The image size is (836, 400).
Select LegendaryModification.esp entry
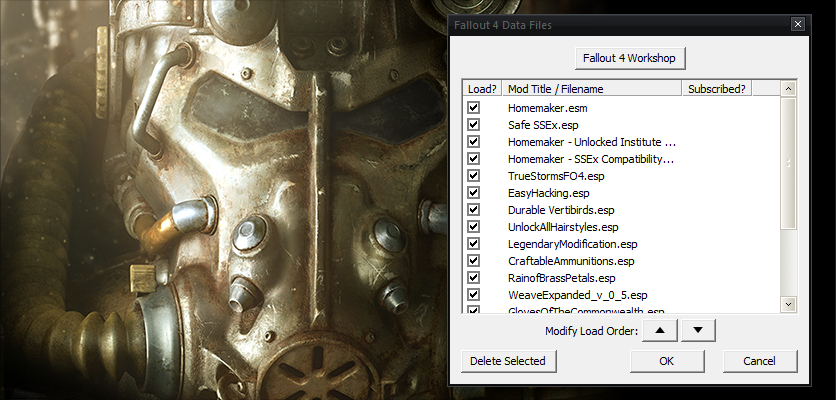573,244
